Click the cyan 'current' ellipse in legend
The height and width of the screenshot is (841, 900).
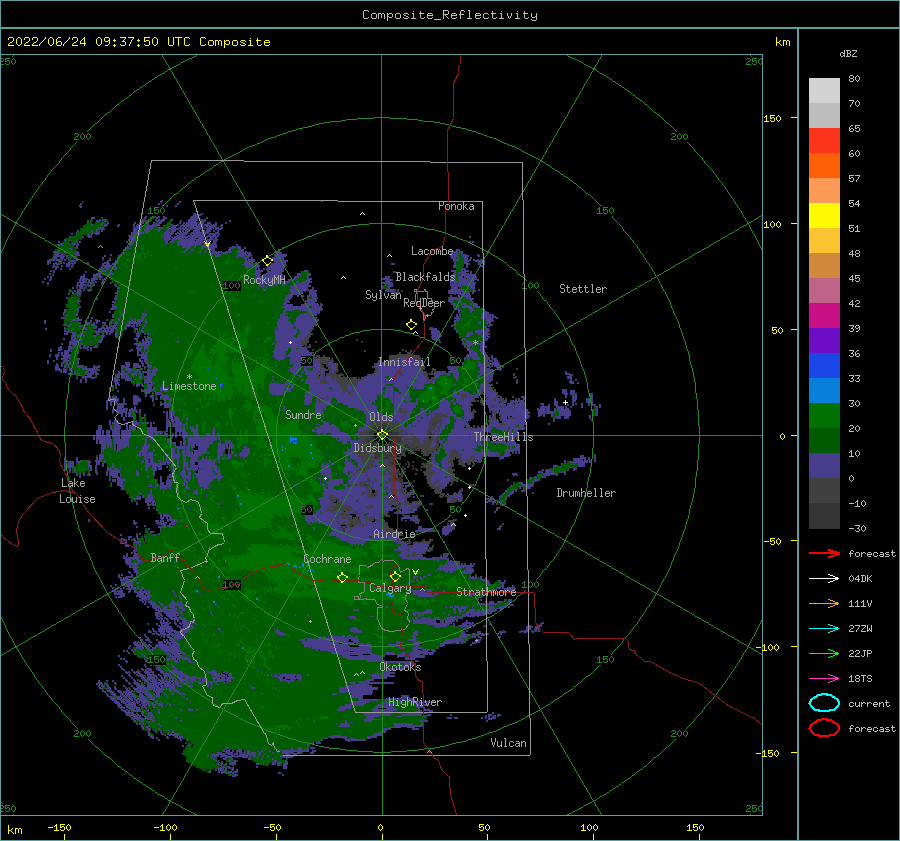click(824, 703)
